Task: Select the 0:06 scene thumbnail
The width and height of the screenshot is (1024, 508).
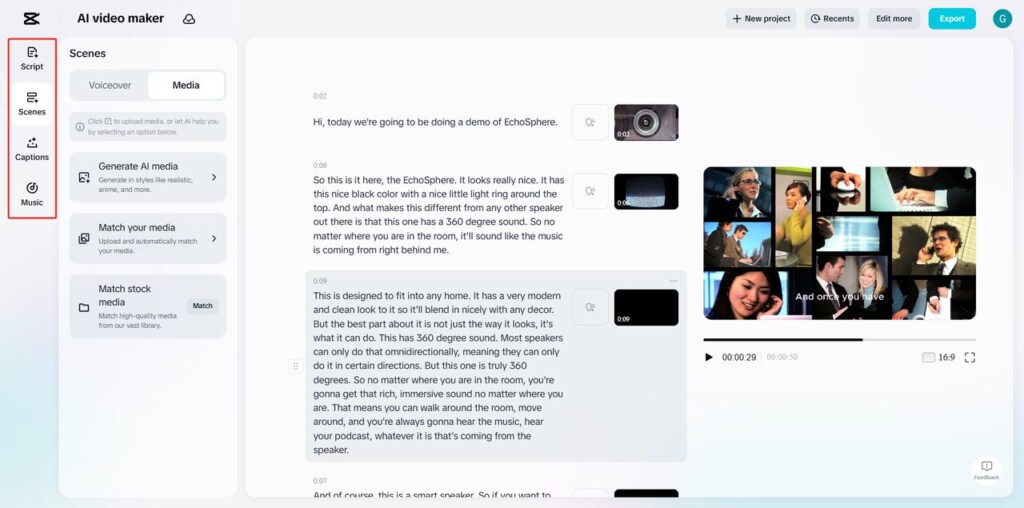Action: (646, 191)
